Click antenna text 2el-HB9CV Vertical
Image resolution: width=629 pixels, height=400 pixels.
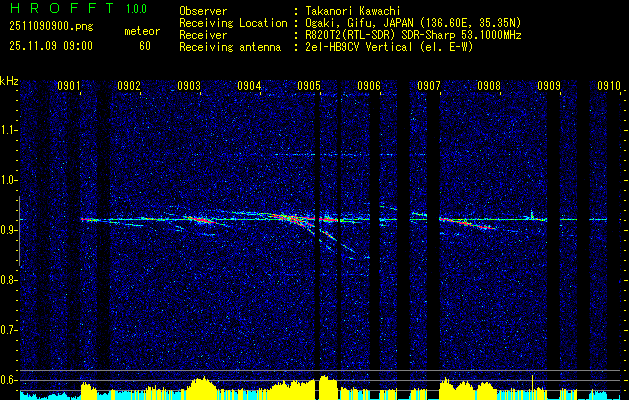pos(358,47)
